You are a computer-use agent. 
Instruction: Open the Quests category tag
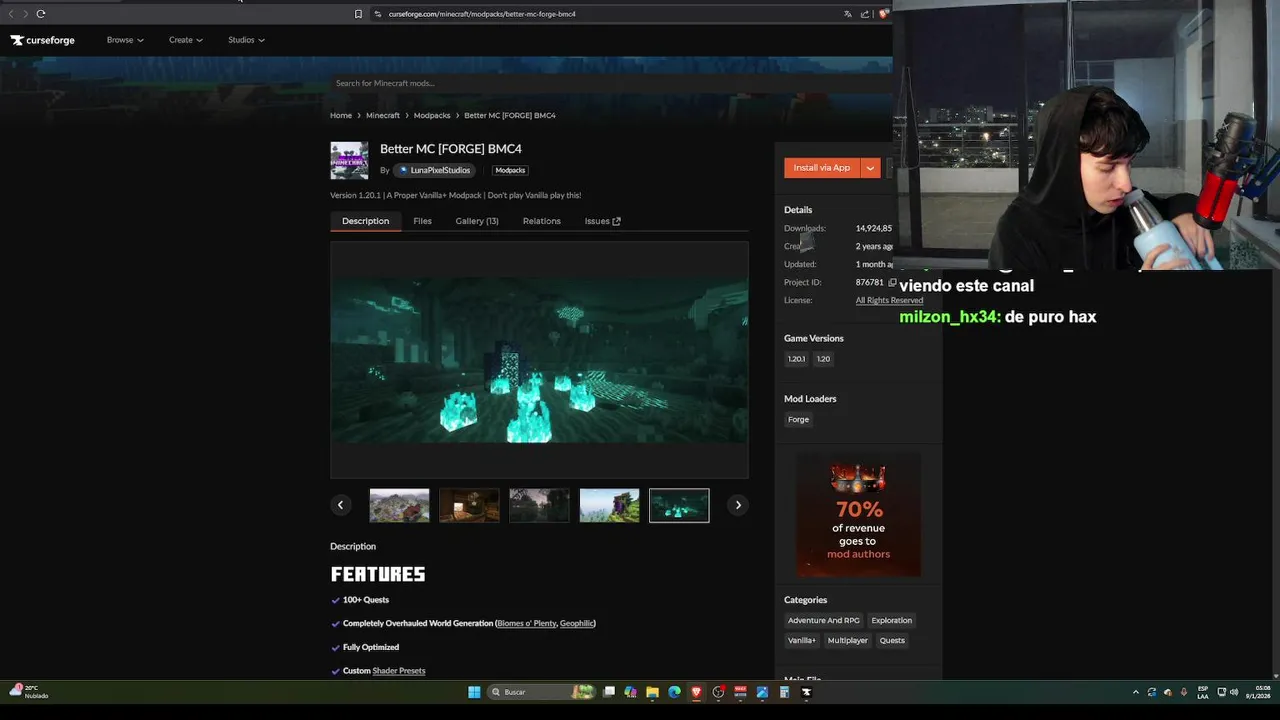(x=892, y=640)
